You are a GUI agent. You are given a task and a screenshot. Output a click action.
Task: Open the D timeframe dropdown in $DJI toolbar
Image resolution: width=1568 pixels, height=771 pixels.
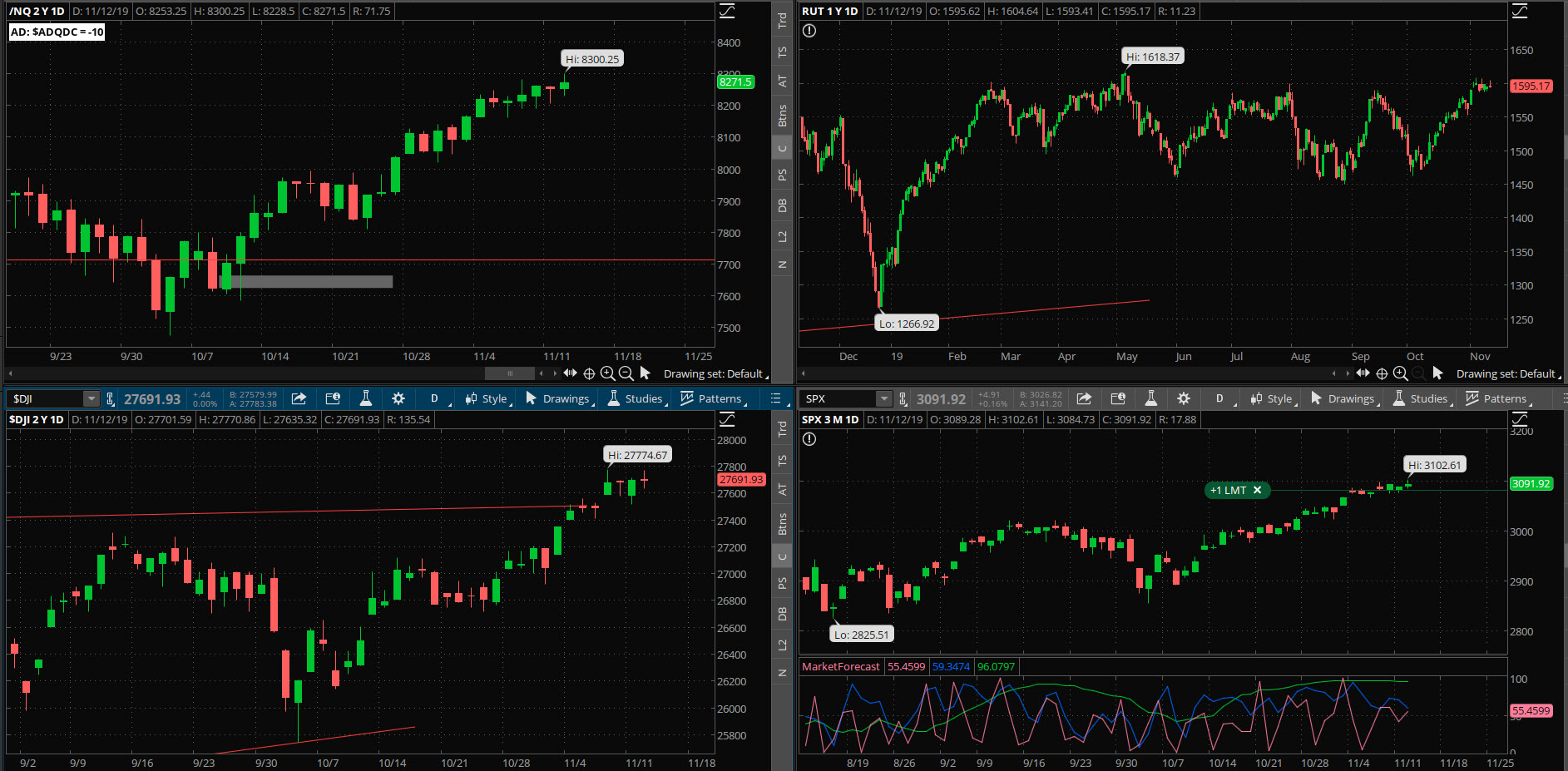tap(437, 398)
